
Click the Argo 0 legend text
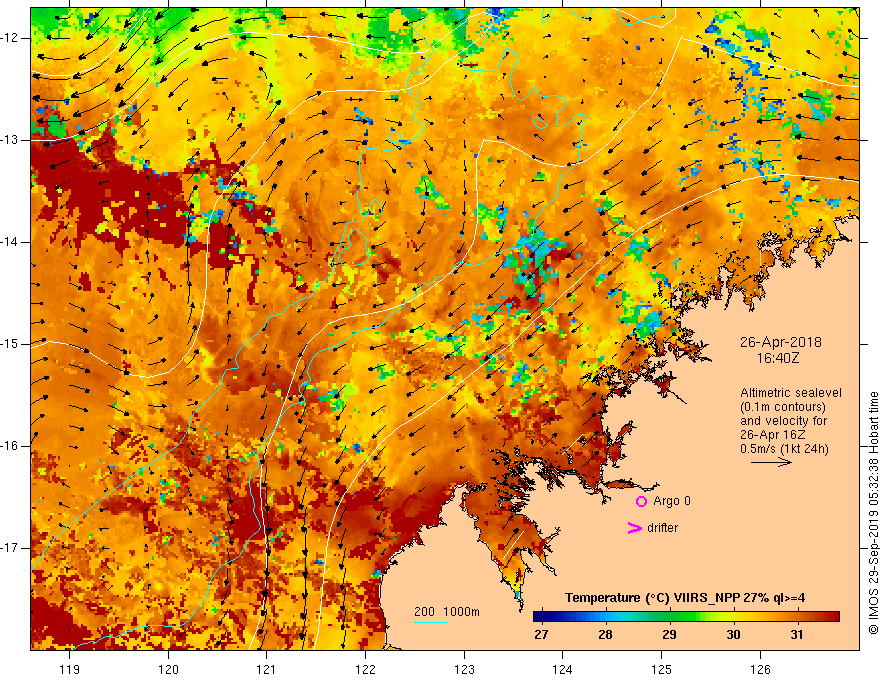672,501
